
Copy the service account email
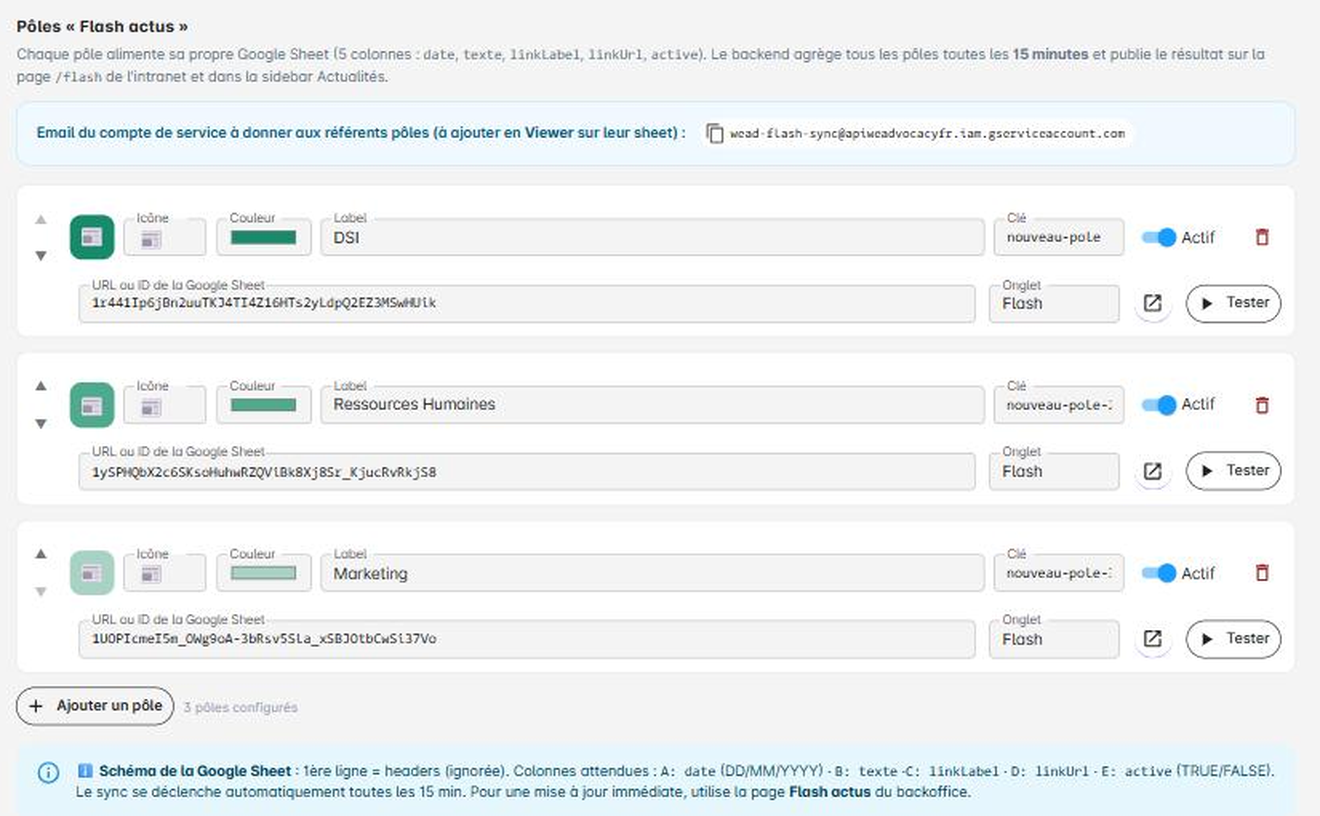click(x=714, y=133)
